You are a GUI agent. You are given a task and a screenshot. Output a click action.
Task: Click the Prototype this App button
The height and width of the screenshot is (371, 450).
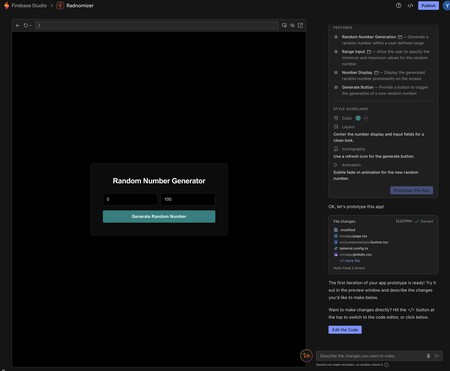412,190
